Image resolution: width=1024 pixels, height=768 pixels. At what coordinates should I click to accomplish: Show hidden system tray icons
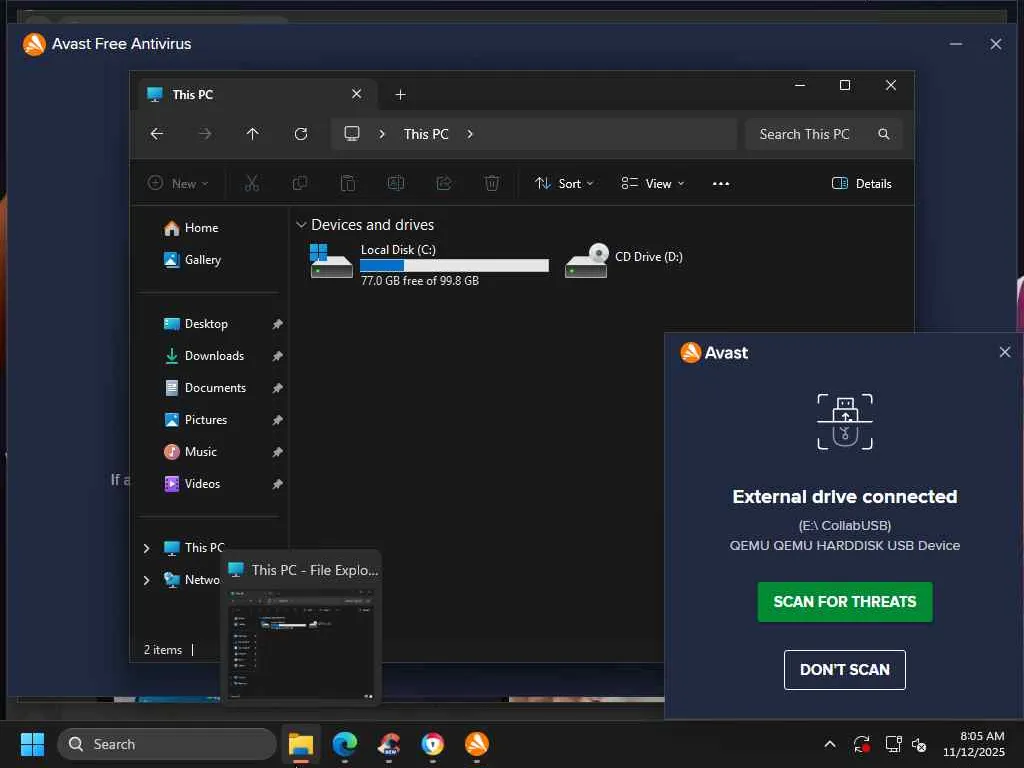pyautogui.click(x=829, y=744)
